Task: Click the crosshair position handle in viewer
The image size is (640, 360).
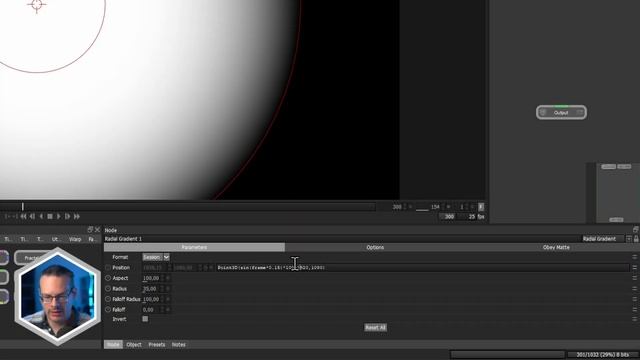Action: [37, 5]
